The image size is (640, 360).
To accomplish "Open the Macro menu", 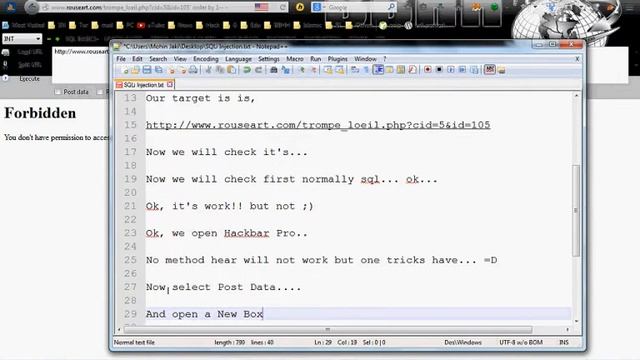I will click(295, 59).
